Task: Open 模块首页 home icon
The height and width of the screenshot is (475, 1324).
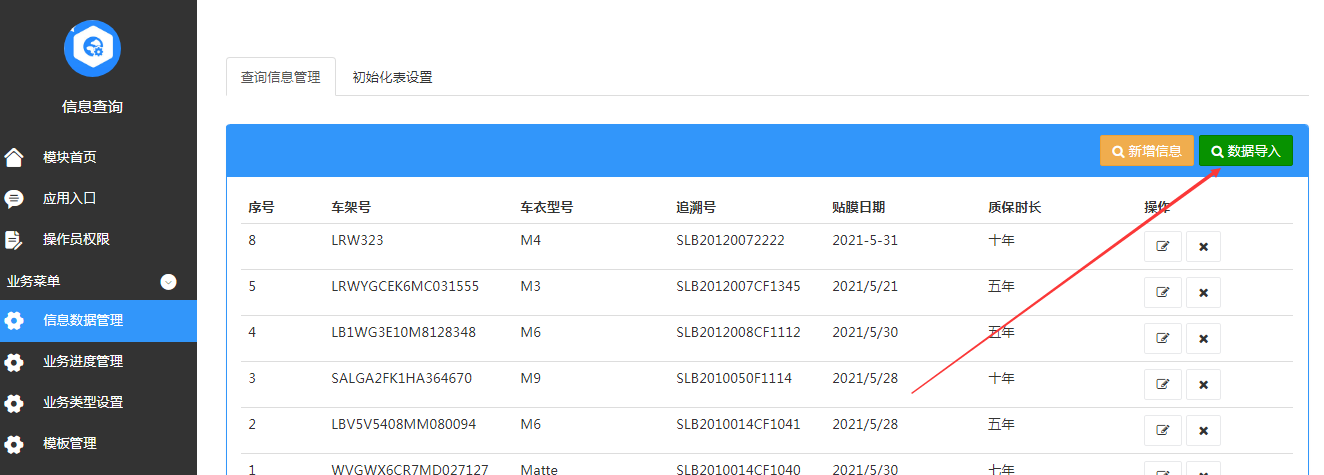Action: [x=14, y=157]
